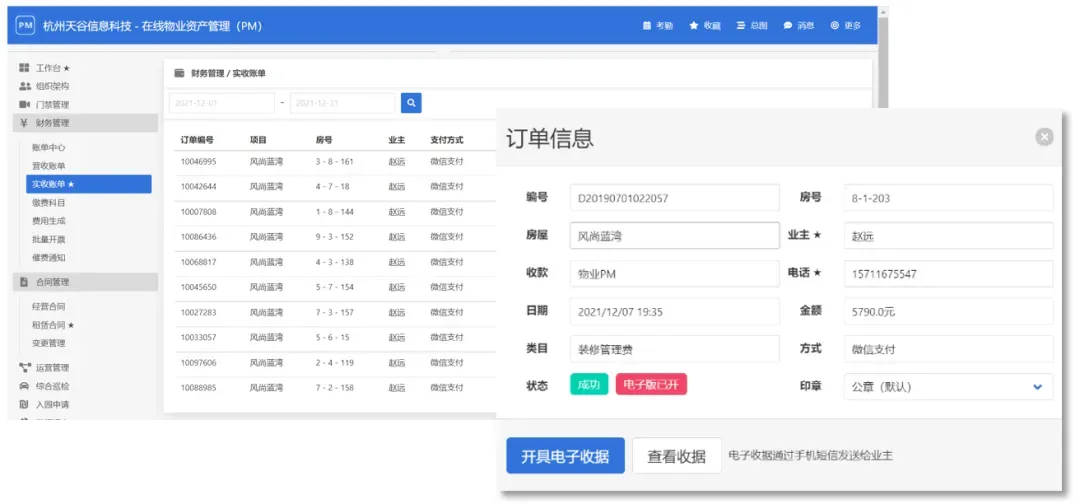
Task: Click the 开具电子收据 button
Action: click(x=565, y=456)
